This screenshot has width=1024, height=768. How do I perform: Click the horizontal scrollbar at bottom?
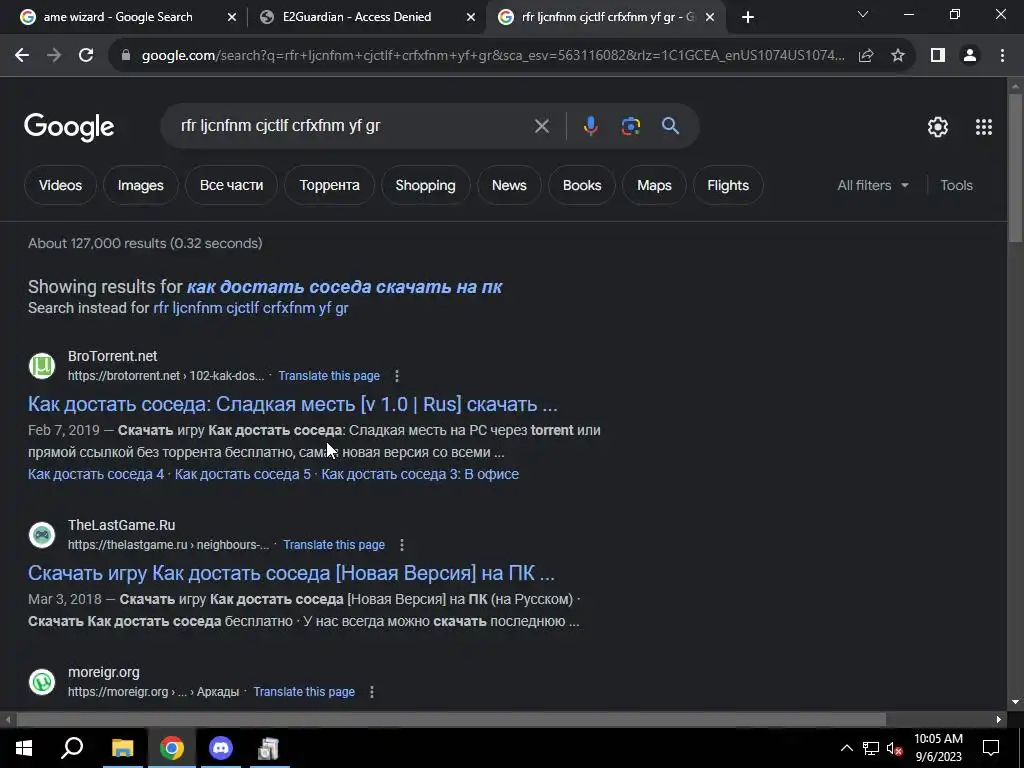coord(451,720)
